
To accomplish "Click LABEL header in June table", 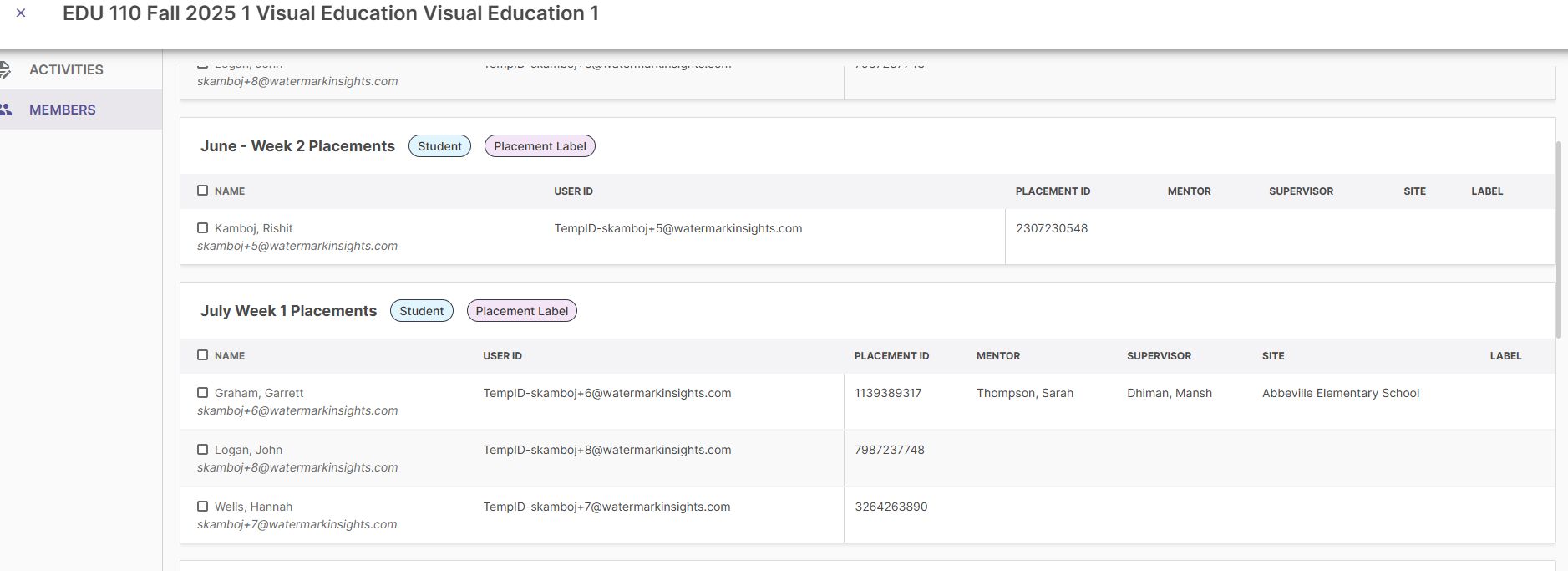I will tap(1487, 191).
